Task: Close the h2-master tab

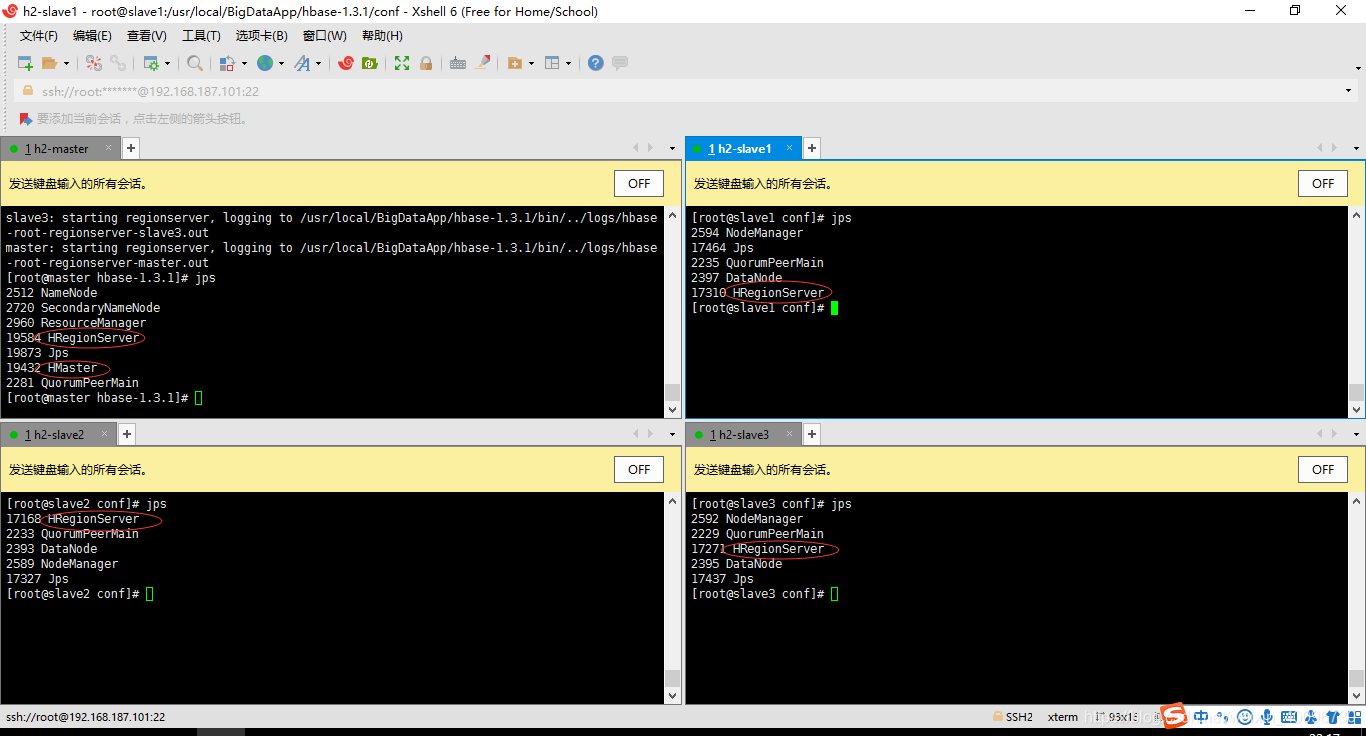Action: point(109,148)
